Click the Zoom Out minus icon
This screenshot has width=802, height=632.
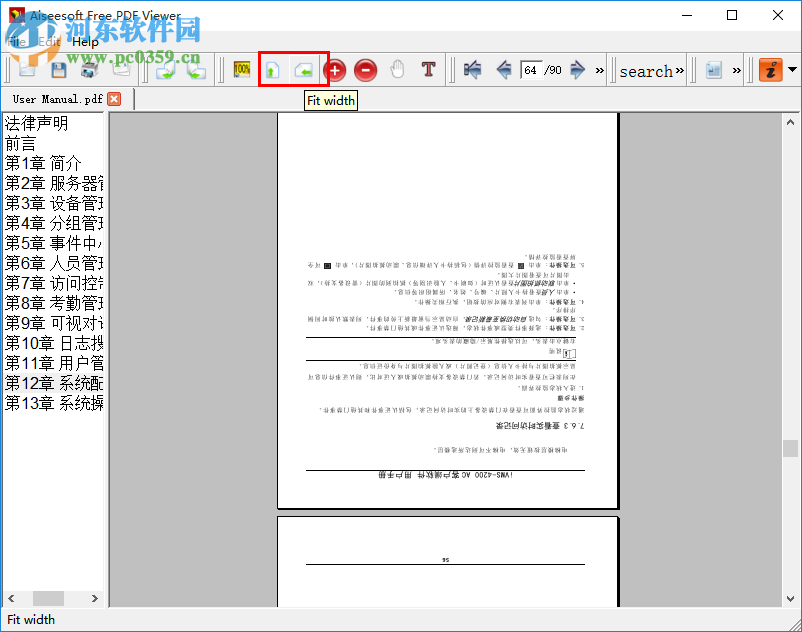coord(366,70)
